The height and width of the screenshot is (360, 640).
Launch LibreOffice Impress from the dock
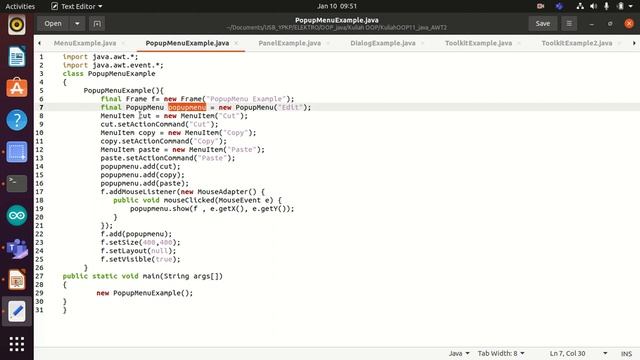16,280
